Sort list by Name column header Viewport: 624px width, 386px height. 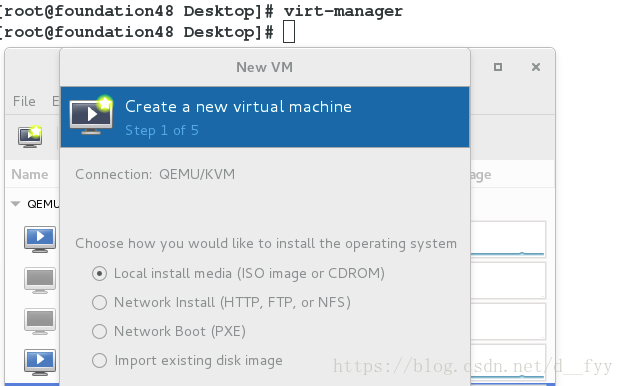pyautogui.click(x=30, y=174)
